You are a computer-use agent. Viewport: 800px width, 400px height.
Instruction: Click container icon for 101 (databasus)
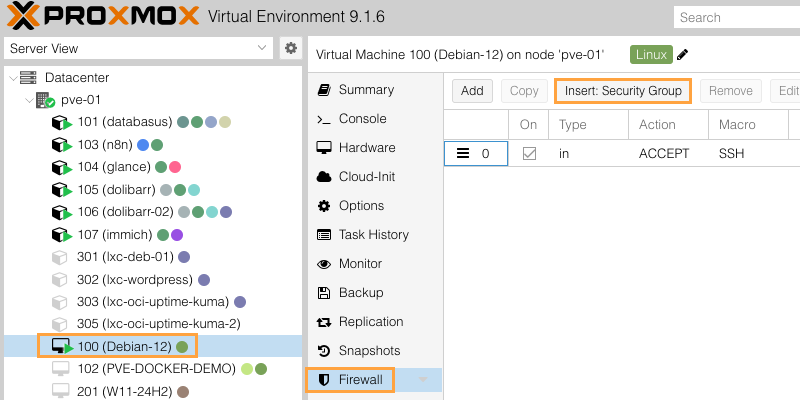tap(62, 122)
